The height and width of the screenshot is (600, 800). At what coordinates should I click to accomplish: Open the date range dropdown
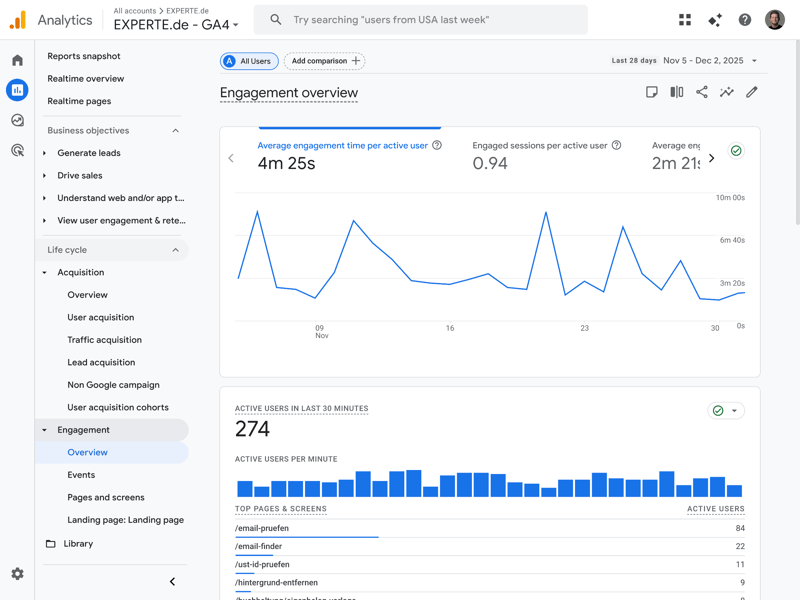point(710,61)
